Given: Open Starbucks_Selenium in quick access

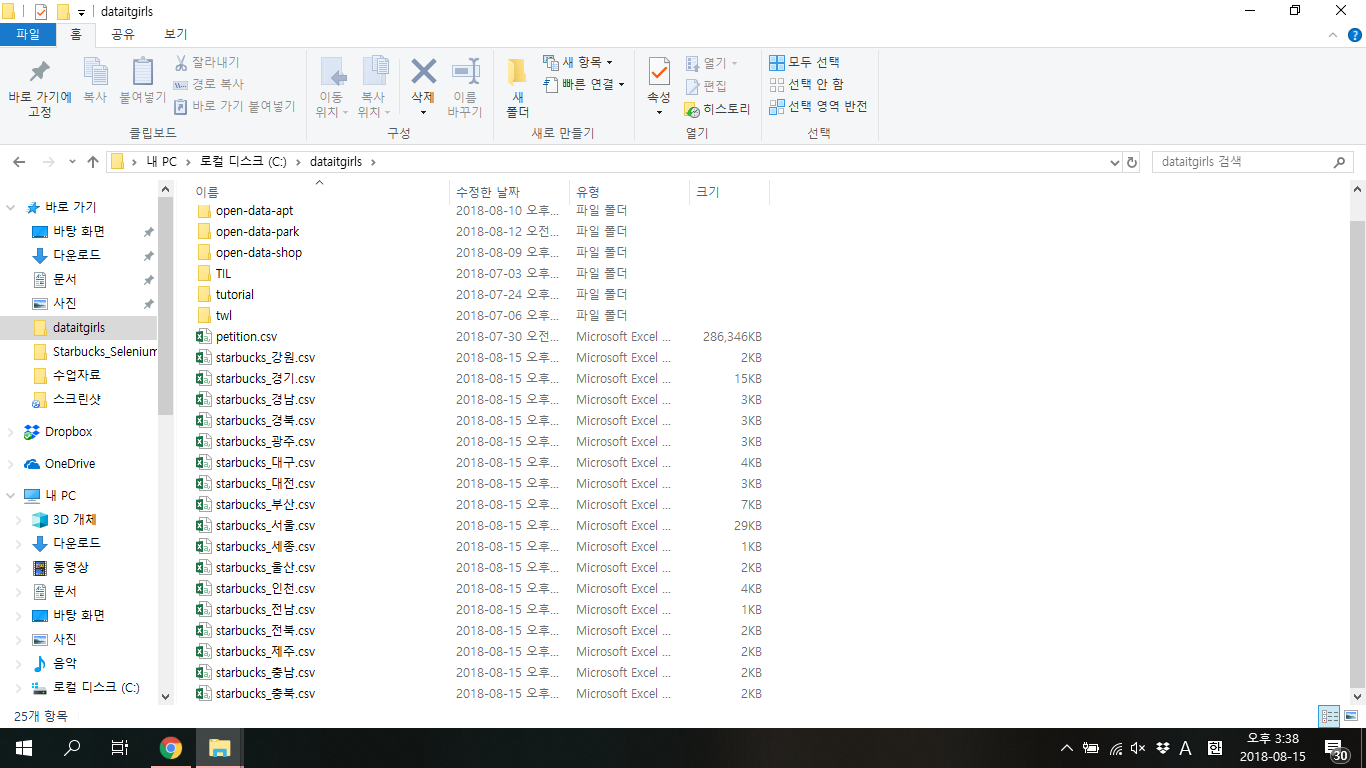Looking at the screenshot, I should click(95, 352).
